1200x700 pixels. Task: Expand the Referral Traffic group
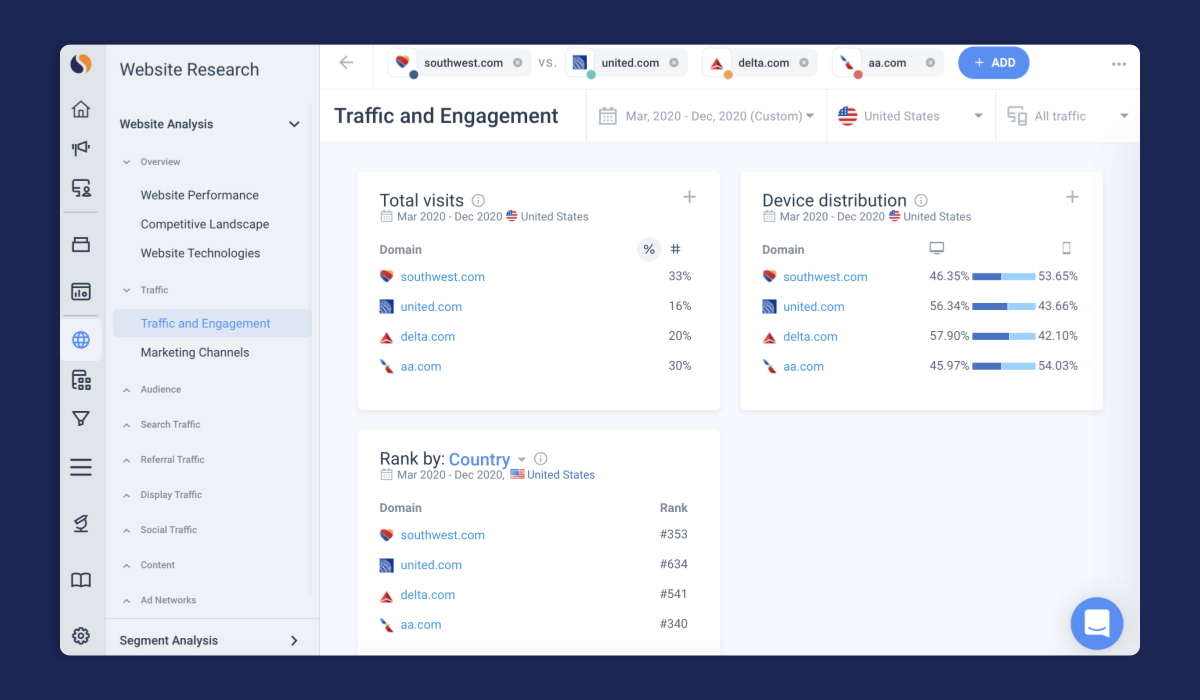(126, 460)
